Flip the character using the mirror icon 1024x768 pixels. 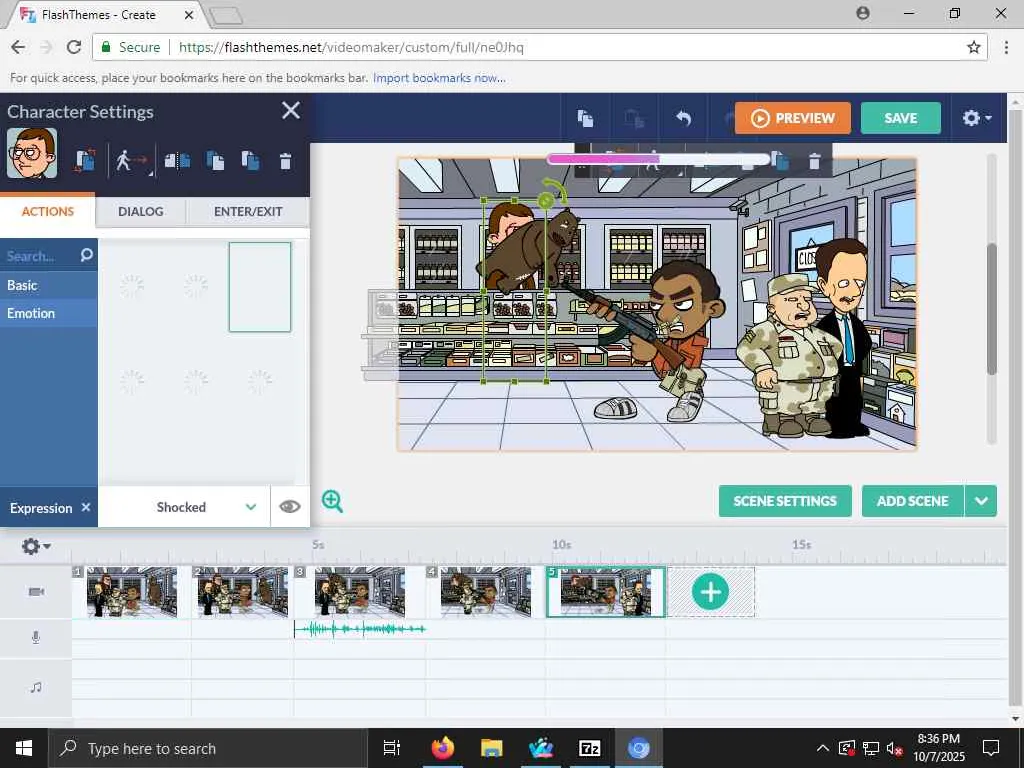tap(177, 160)
